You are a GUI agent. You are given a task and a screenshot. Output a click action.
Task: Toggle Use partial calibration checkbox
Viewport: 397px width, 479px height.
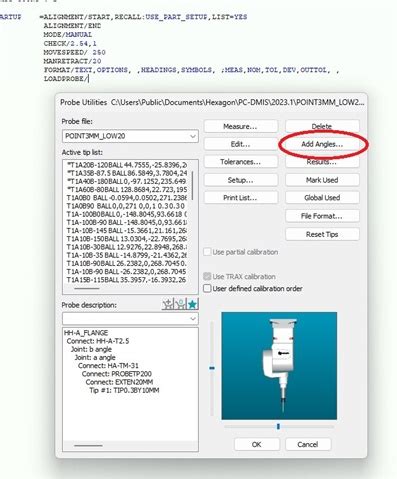pos(207,252)
